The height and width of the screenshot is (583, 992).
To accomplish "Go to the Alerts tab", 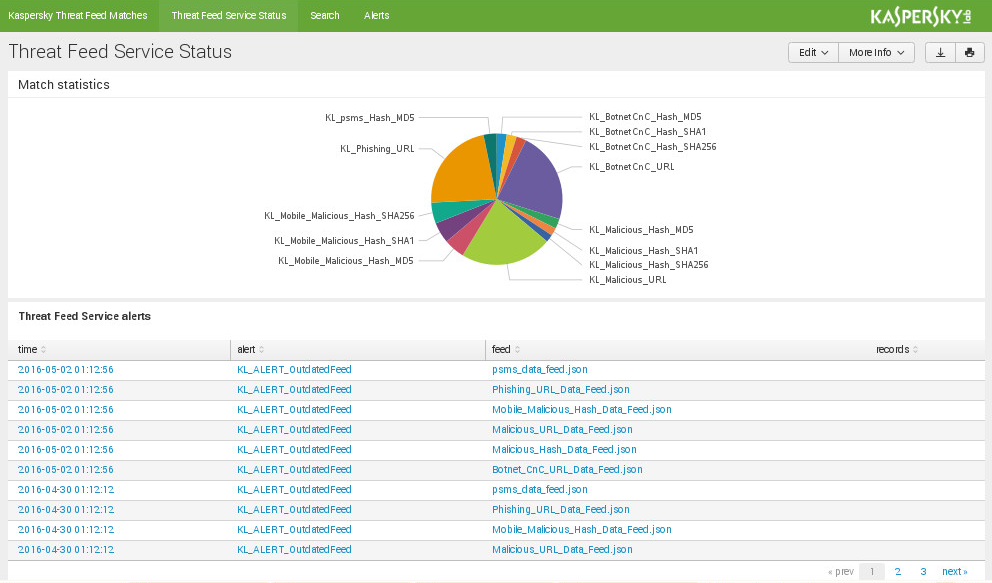I will [x=377, y=16].
